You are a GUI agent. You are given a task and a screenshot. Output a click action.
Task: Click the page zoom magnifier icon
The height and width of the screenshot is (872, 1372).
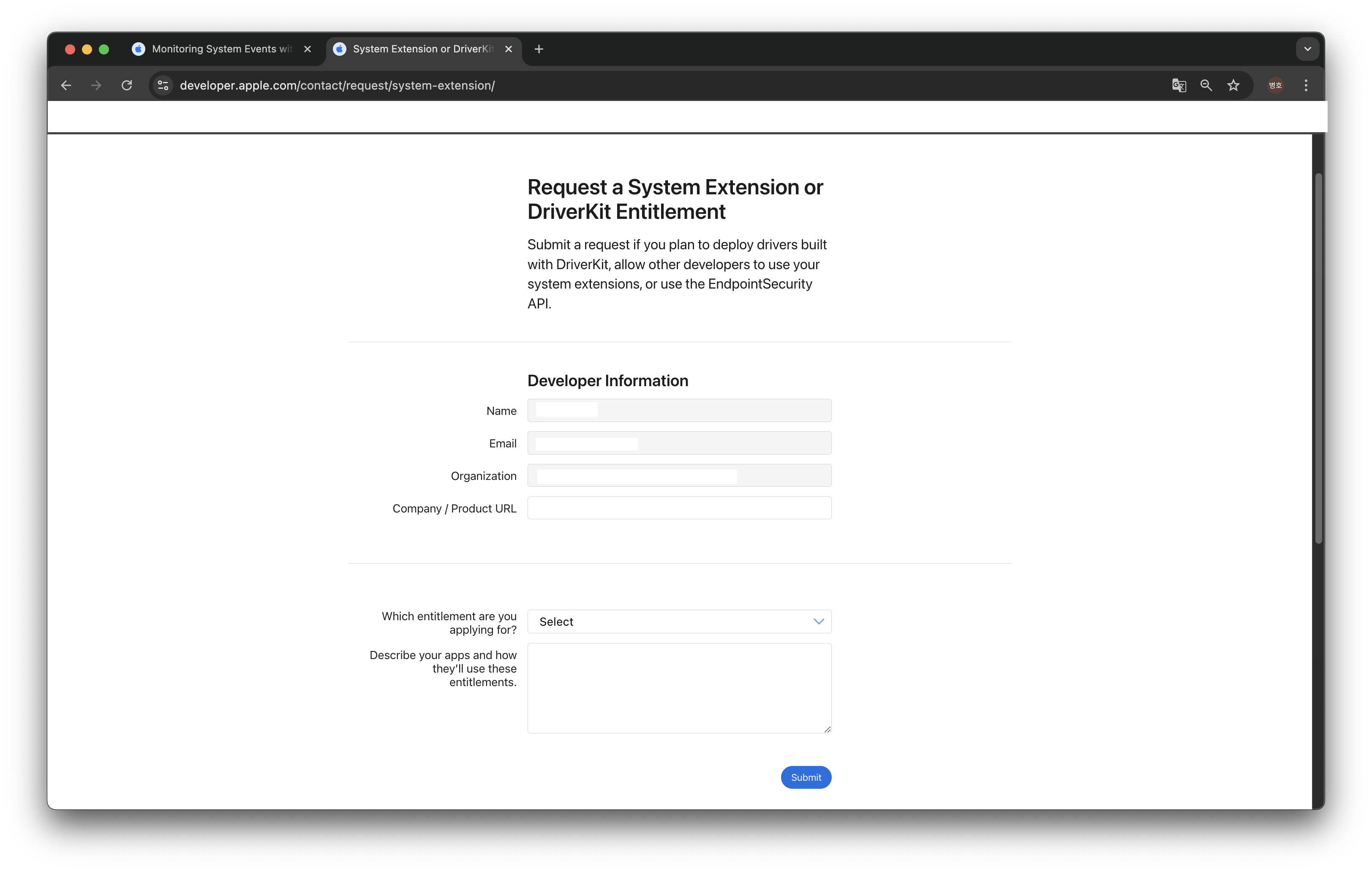[1206, 85]
